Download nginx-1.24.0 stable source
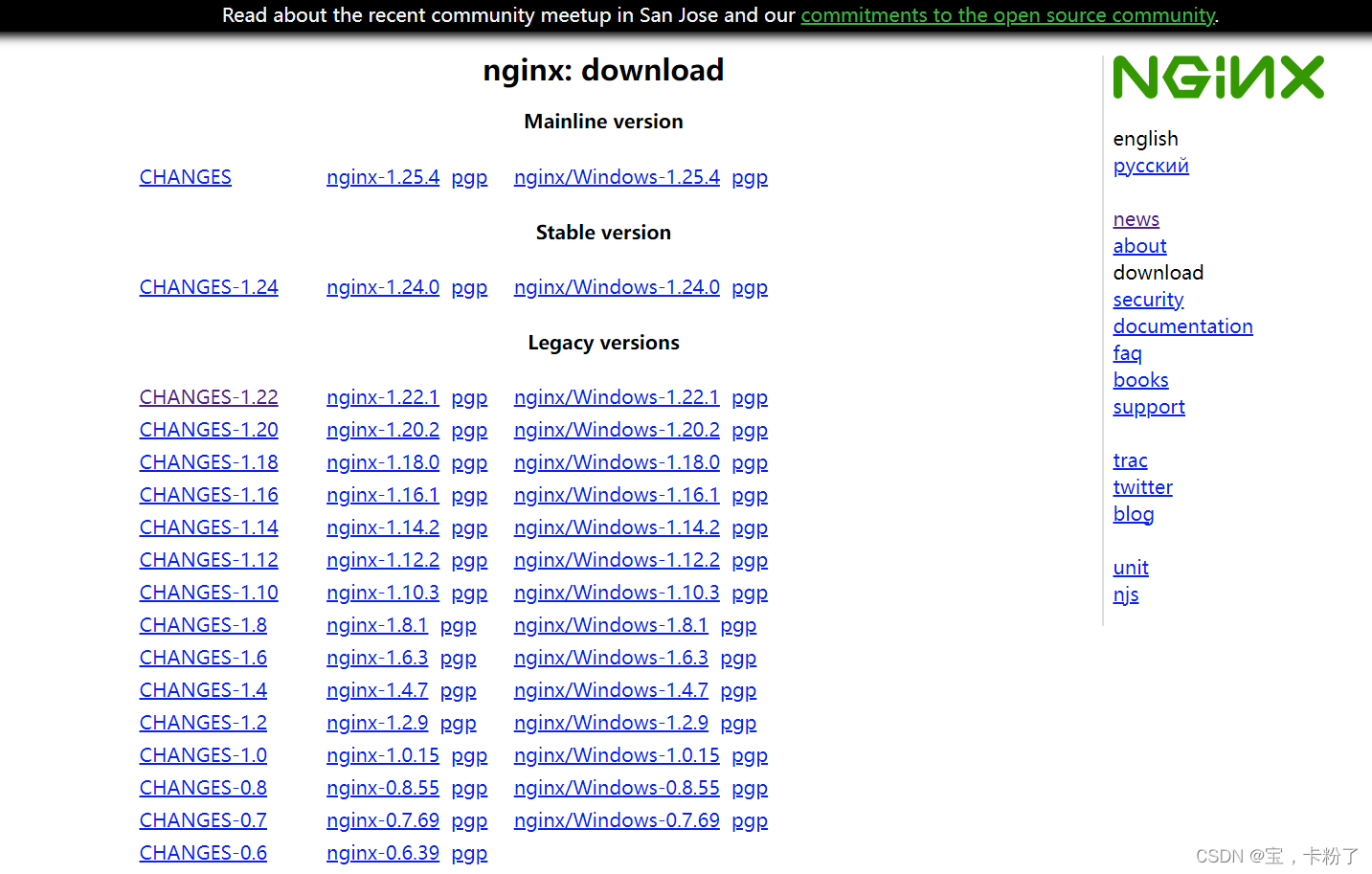1372x874 pixels. pos(383,287)
